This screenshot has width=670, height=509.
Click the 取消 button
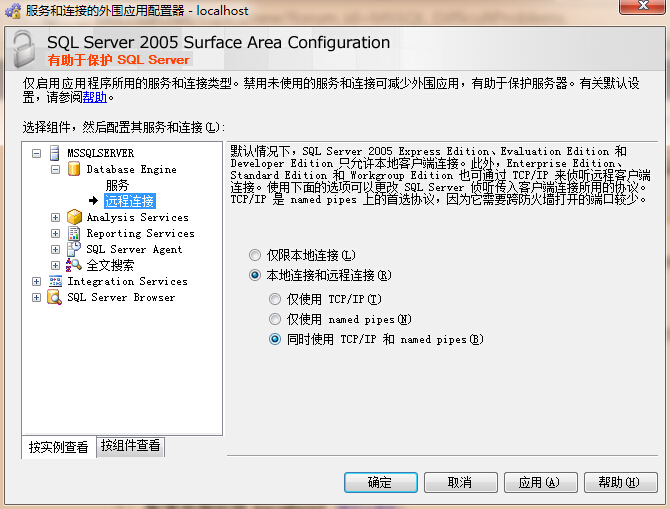pos(461,483)
